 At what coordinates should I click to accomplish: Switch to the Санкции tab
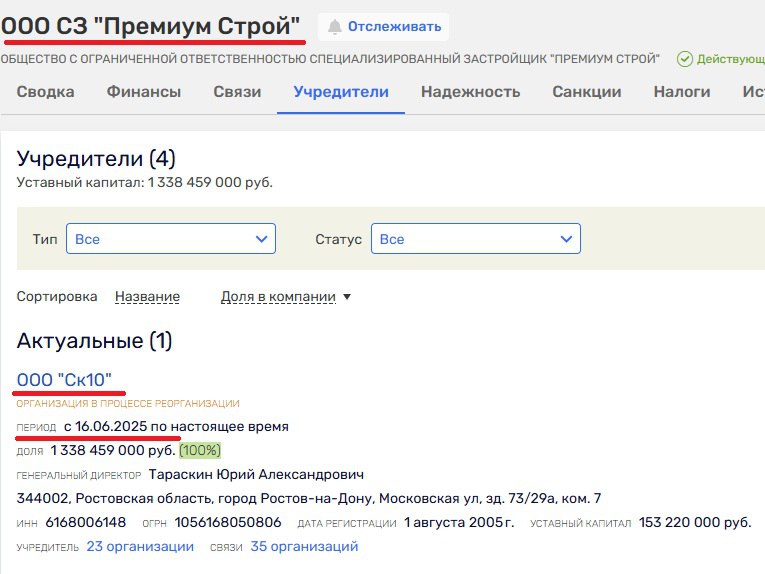586,92
